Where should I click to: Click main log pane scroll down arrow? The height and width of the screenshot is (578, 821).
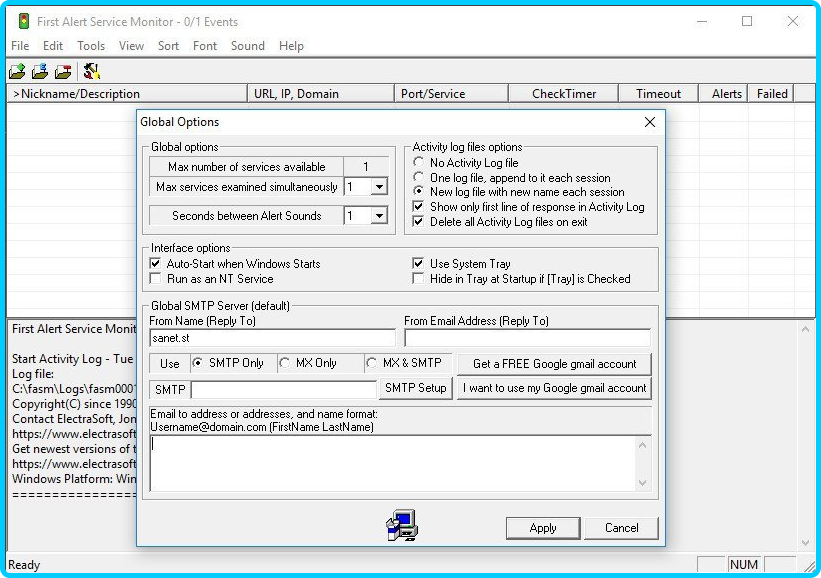pos(805,542)
